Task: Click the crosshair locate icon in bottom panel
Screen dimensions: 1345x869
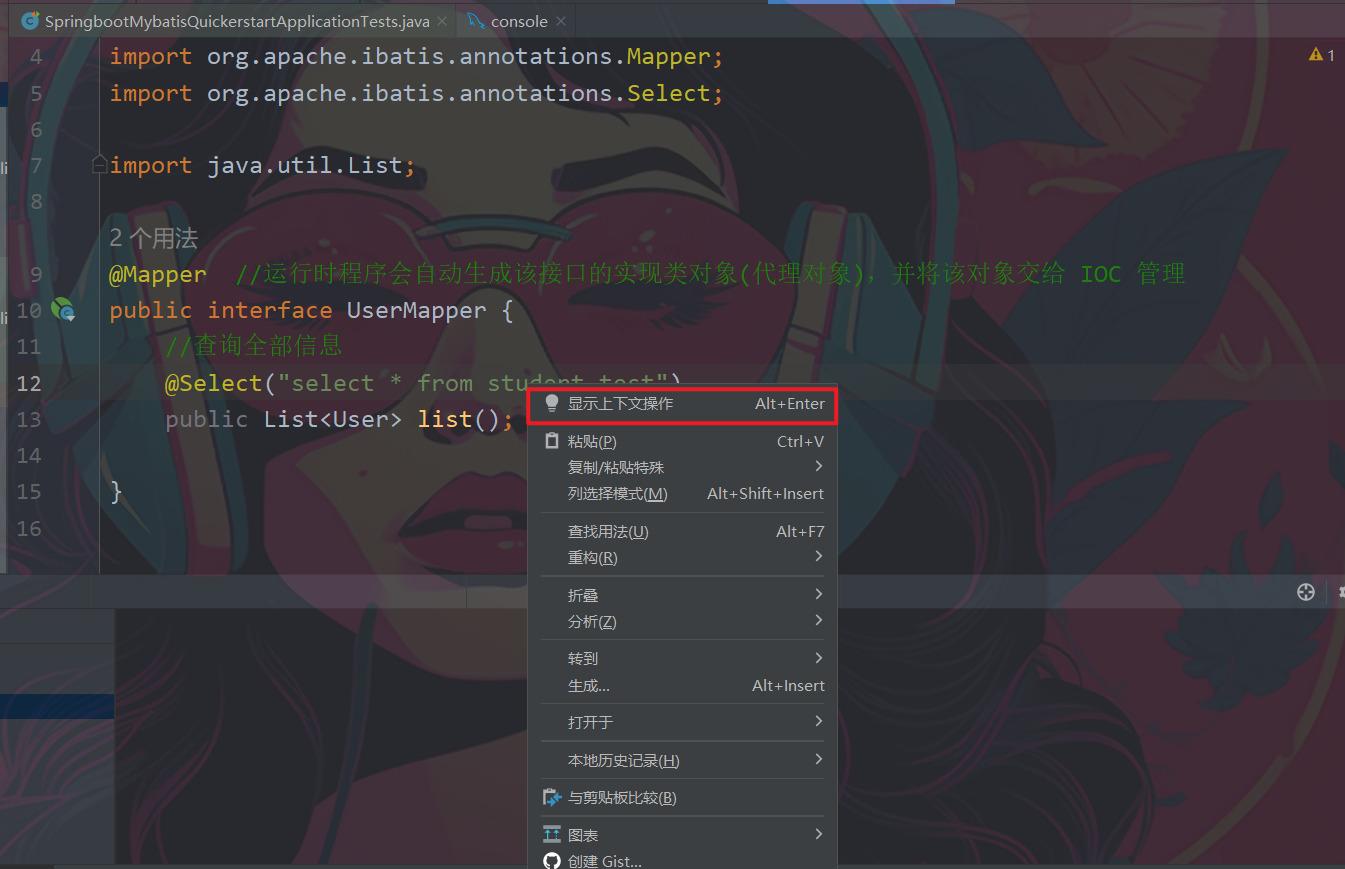Action: pyautogui.click(x=1305, y=592)
